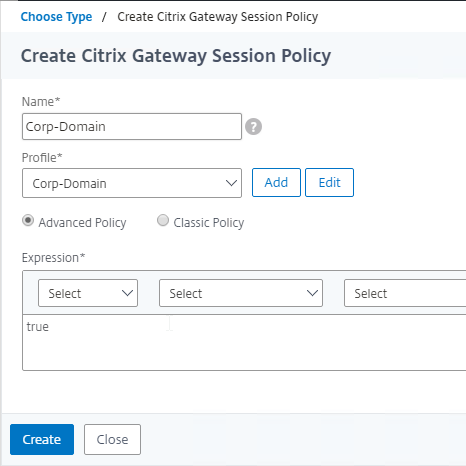This screenshot has width=466, height=466.
Task: Click the Create Citrix Gateway Session Policy breadcrumb text
Action: pos(218,17)
